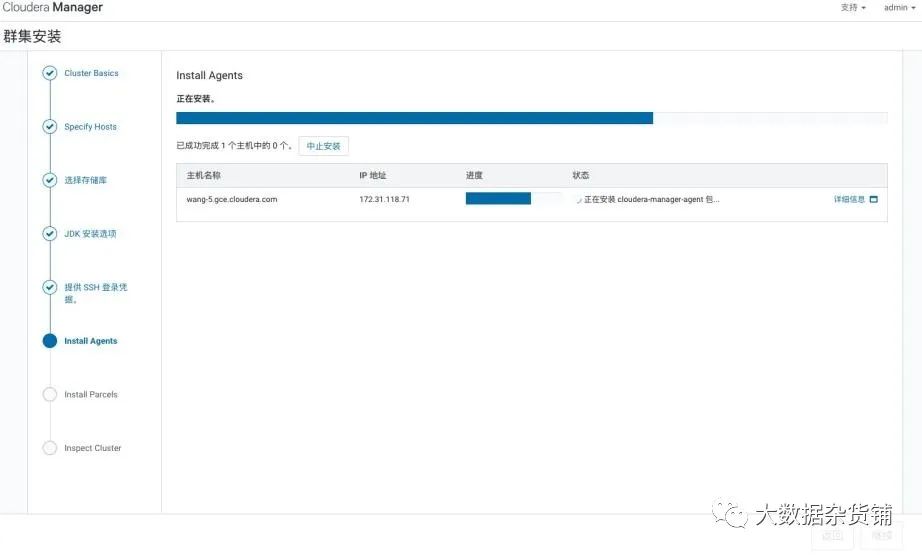Click the 群集安装 page title
The image size is (922, 555).
(32, 36)
